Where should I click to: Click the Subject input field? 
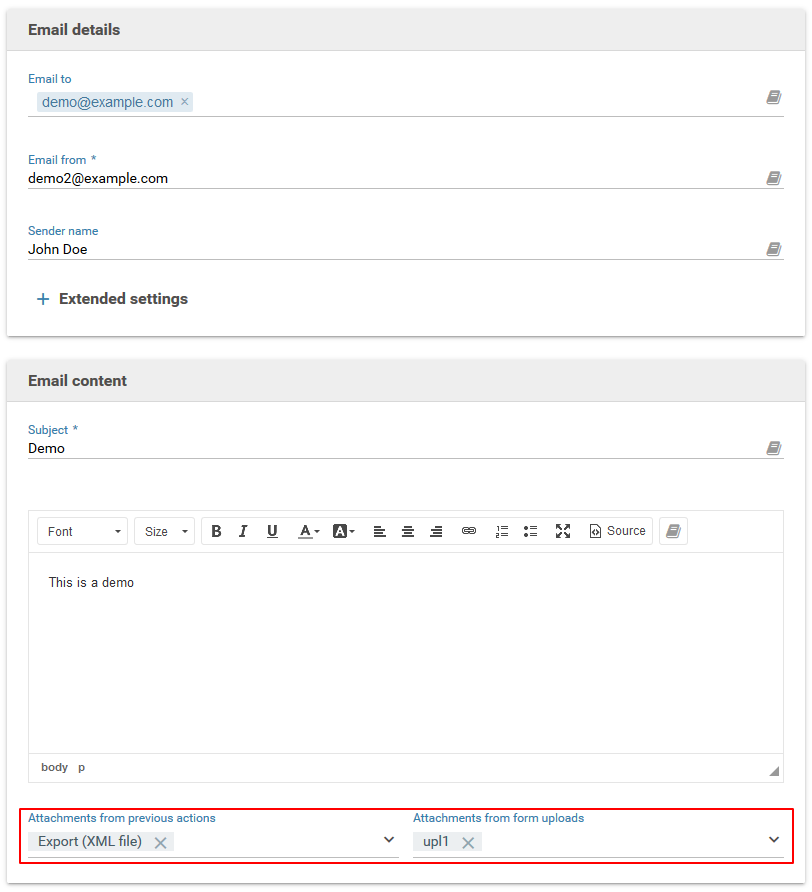[x=390, y=449]
